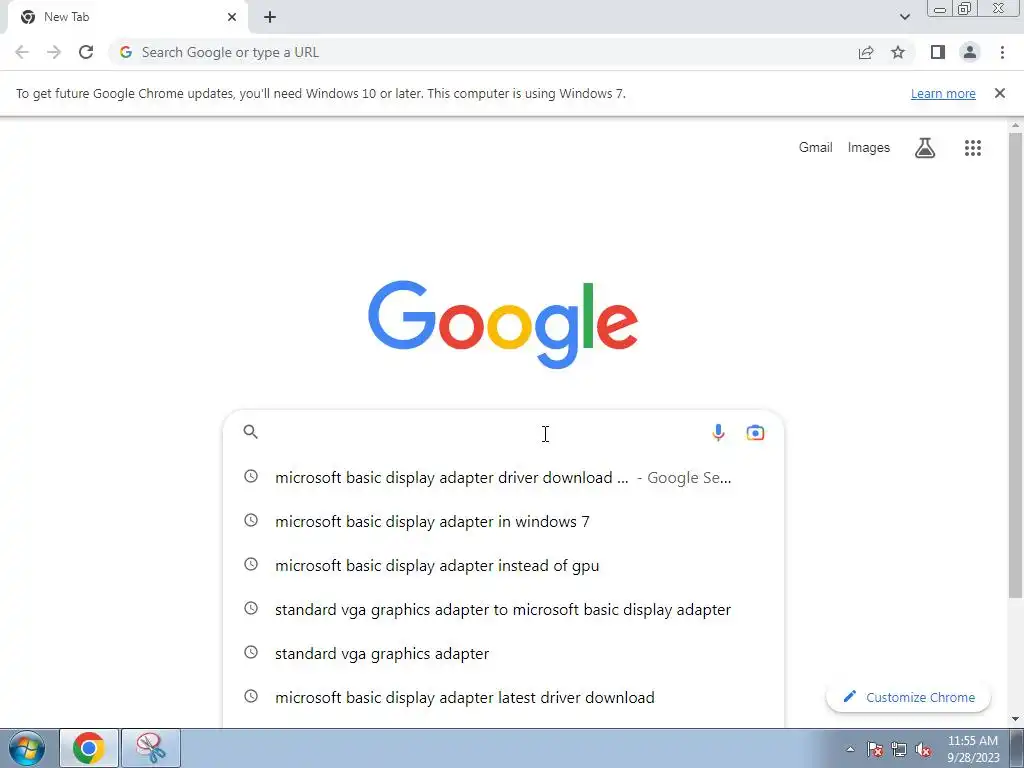Click the Customize Chrome button
Image resolution: width=1024 pixels, height=768 pixels.
908,697
